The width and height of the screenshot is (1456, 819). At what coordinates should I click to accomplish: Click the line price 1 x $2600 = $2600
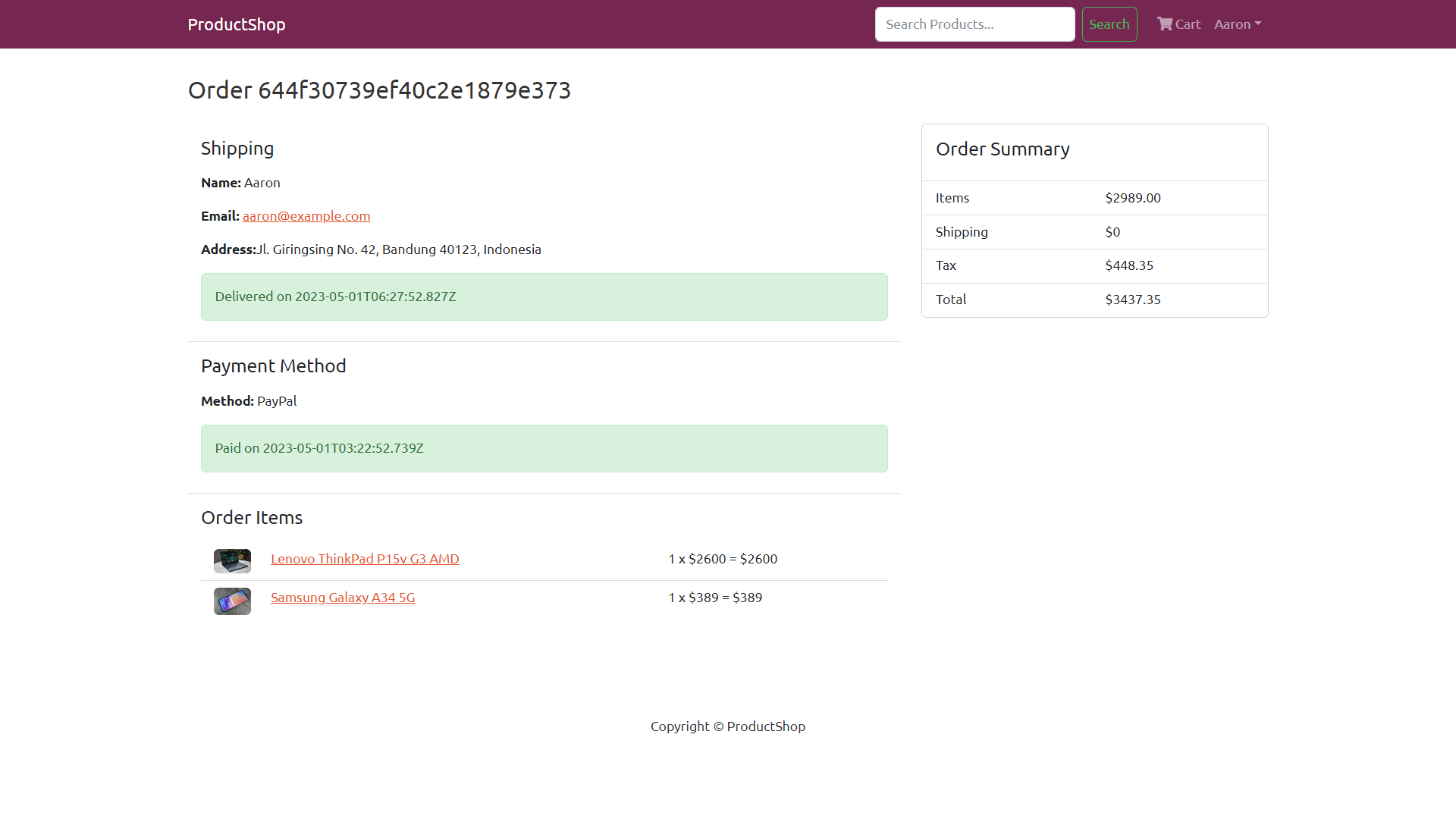click(723, 559)
